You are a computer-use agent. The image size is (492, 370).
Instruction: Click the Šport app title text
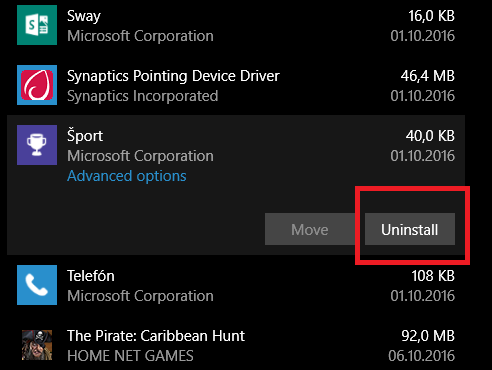(x=85, y=136)
